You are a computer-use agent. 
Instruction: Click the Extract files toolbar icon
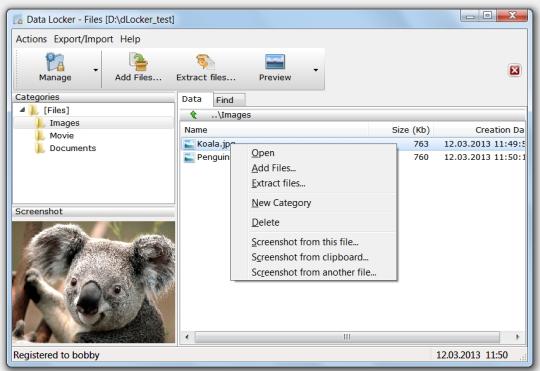pos(206,62)
